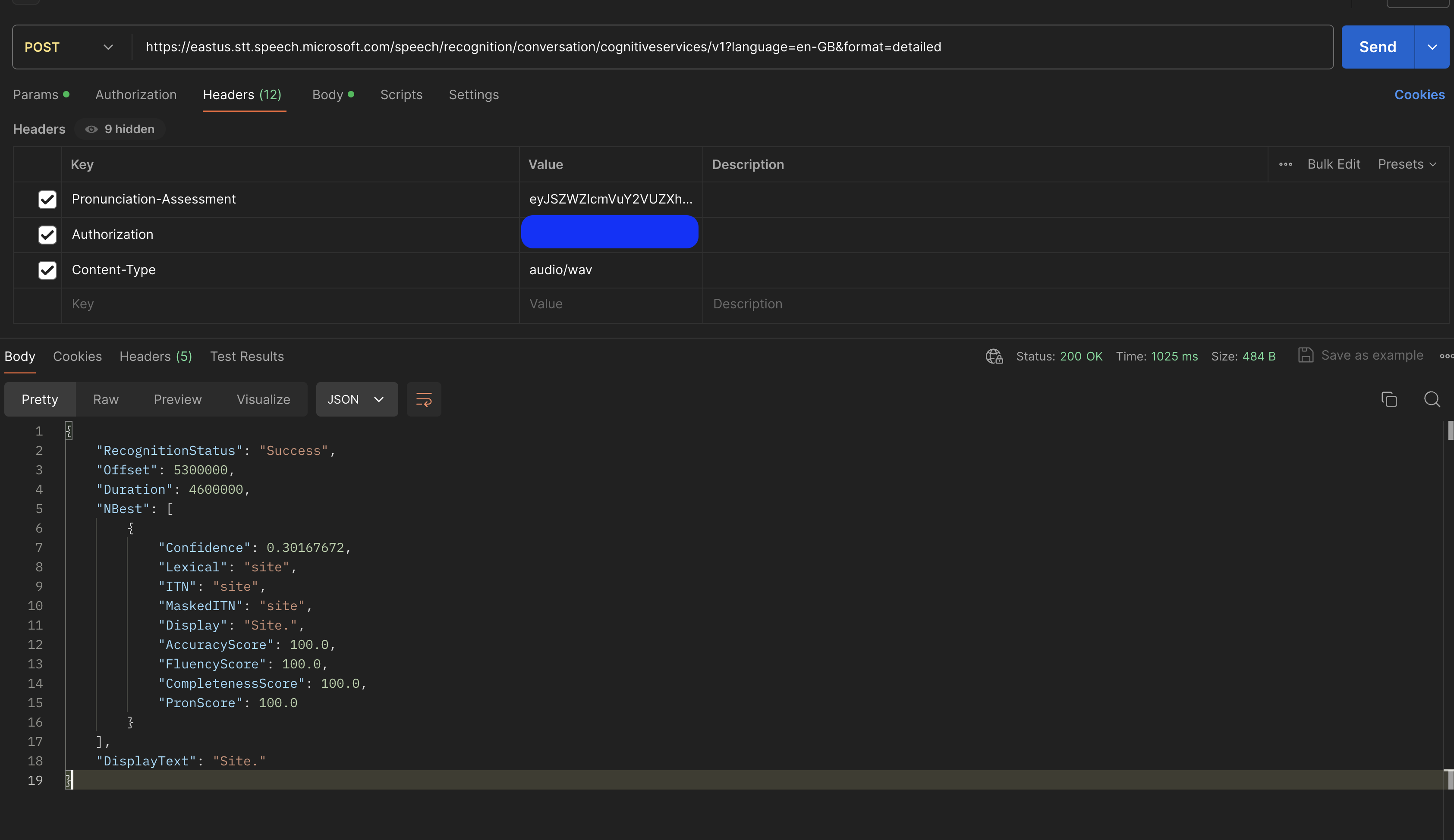Screen dimensions: 1454x840
Task: Select the response Body tab
Action: [x=19, y=356]
